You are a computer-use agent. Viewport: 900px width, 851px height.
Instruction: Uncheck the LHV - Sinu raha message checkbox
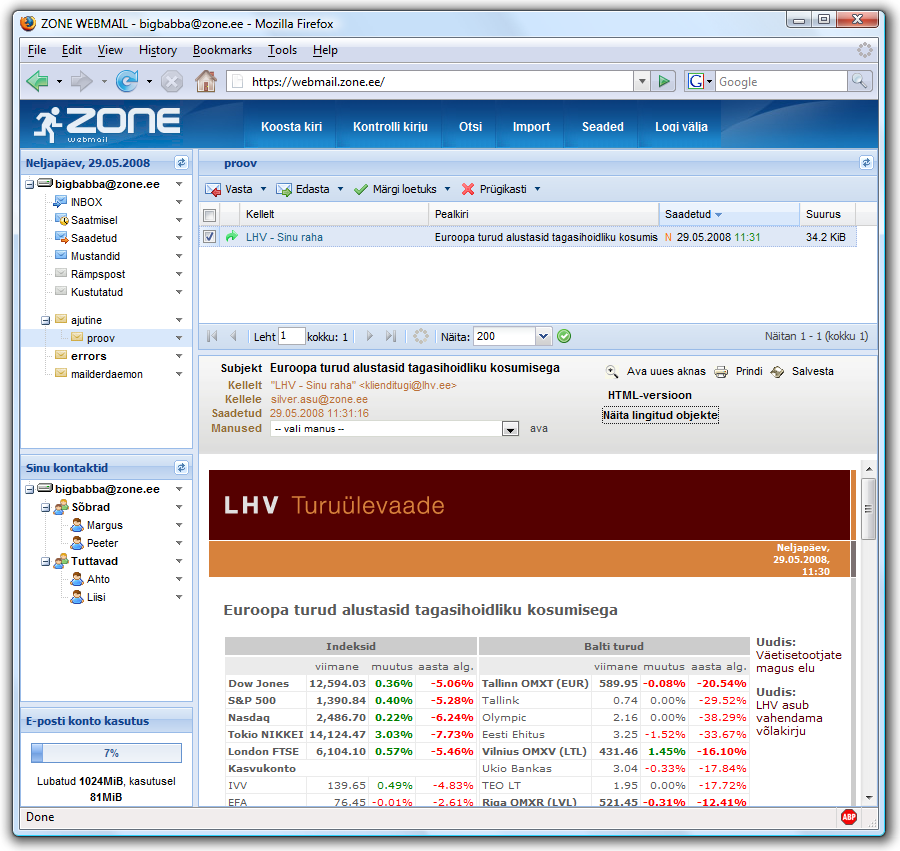210,236
